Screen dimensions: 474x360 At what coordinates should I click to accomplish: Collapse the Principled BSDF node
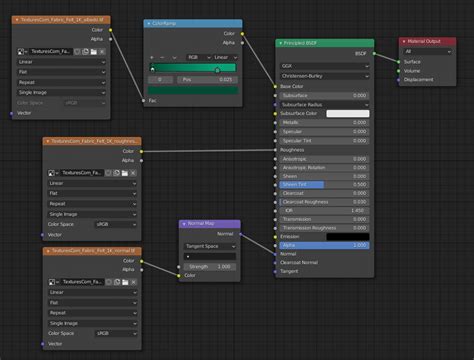(280, 43)
